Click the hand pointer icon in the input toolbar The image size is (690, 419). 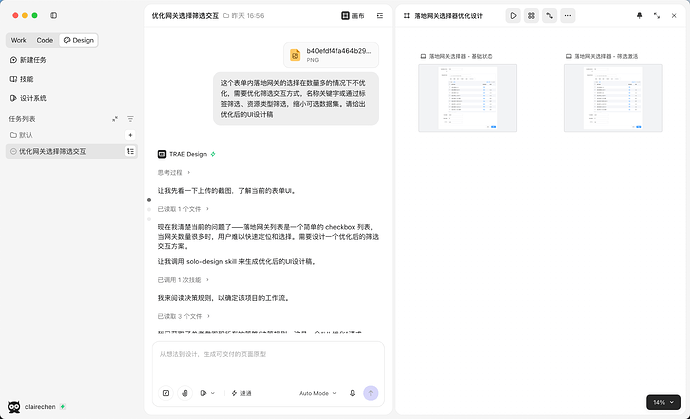(x=185, y=393)
